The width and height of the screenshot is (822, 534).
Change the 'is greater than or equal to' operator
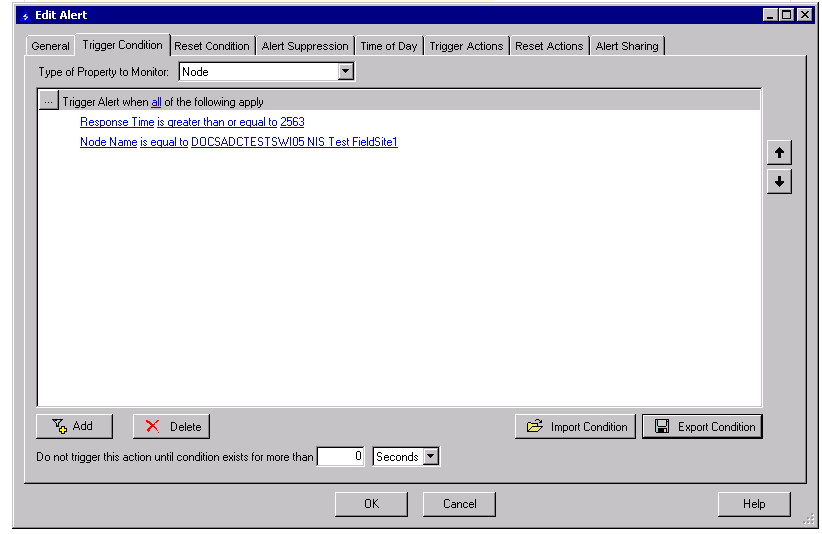click(217, 122)
